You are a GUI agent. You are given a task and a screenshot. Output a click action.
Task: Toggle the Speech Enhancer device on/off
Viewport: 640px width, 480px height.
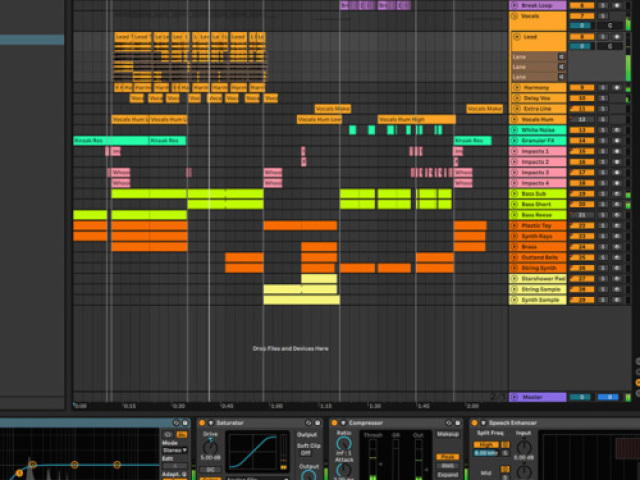point(475,423)
